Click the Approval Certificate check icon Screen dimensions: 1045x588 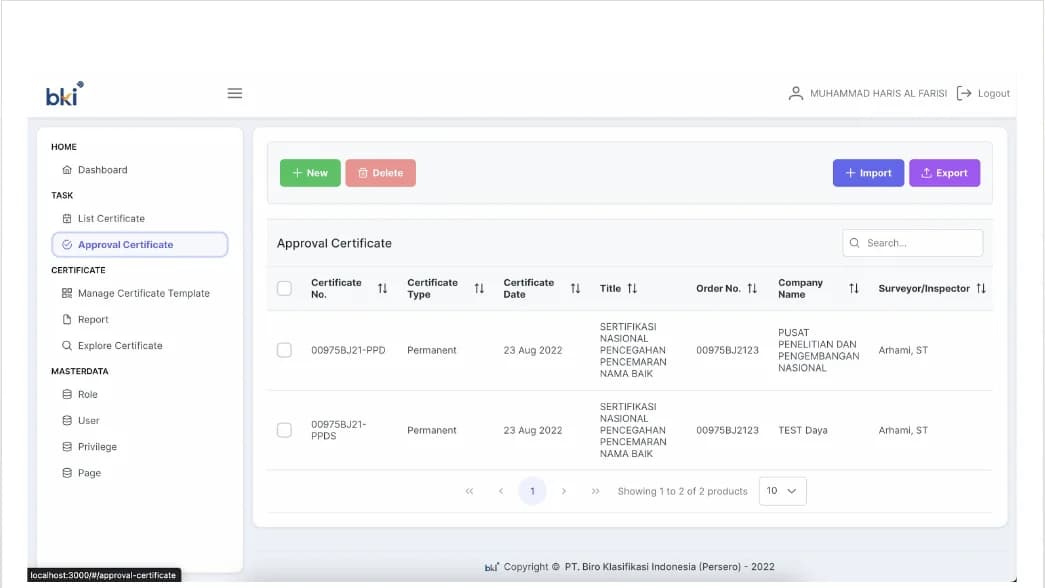[x=67, y=245]
